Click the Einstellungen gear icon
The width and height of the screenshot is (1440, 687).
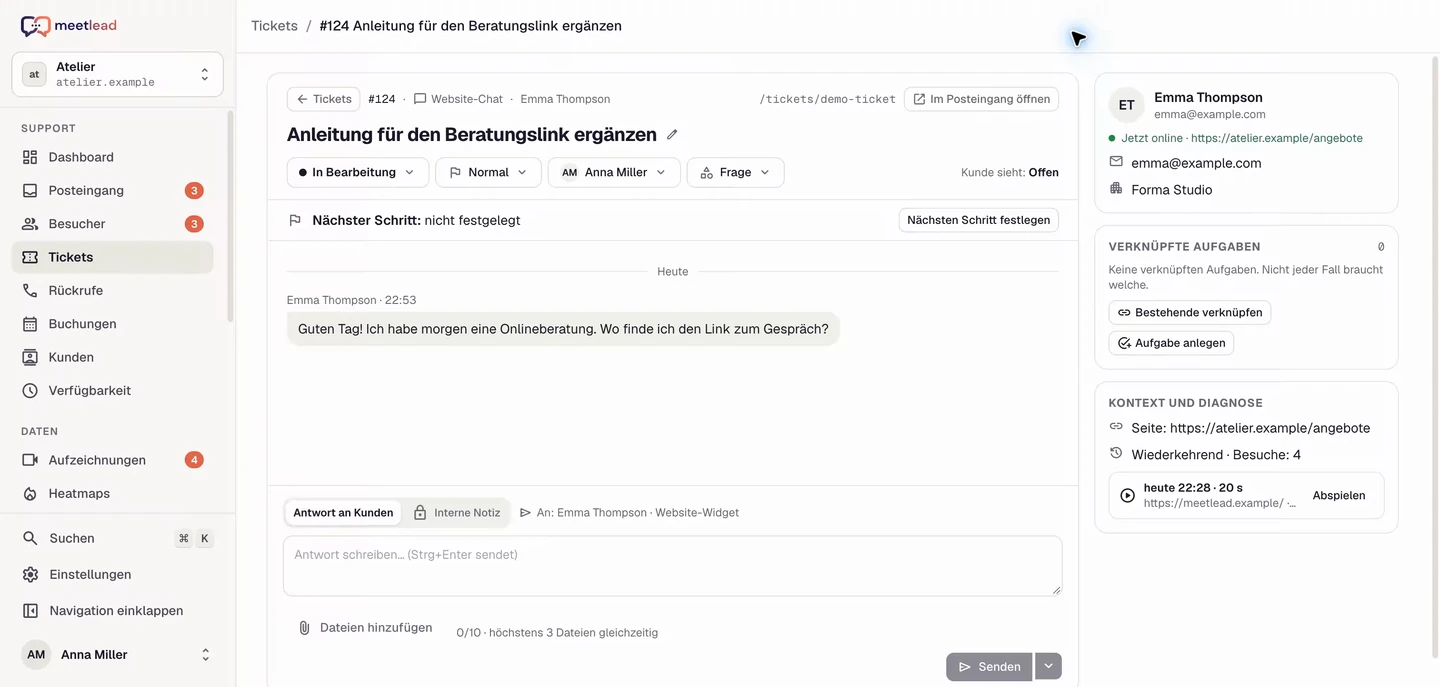tap(30, 574)
